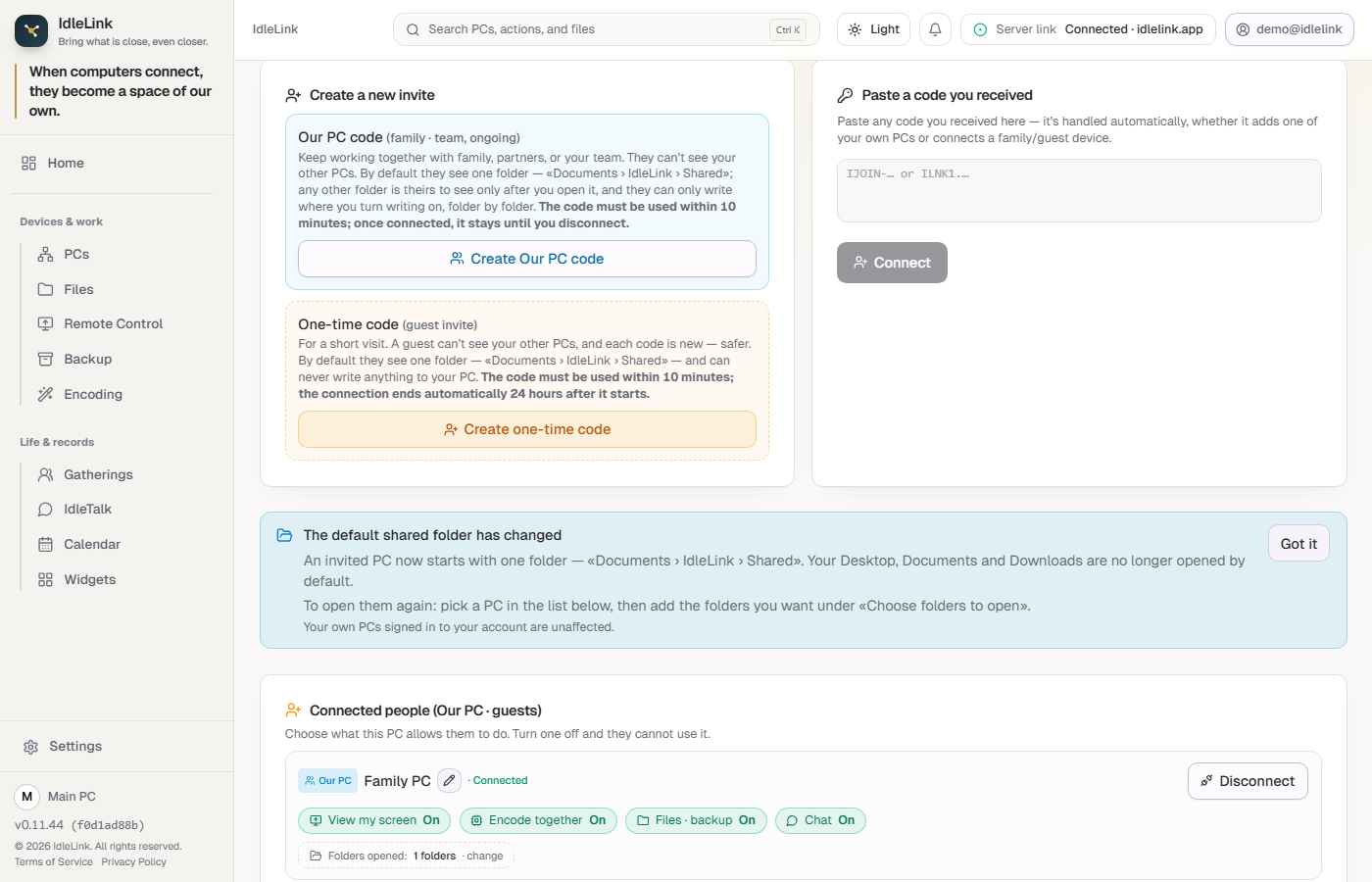The image size is (1372, 882).
Task: Rename Family PC with pencil icon
Action: [x=449, y=780]
